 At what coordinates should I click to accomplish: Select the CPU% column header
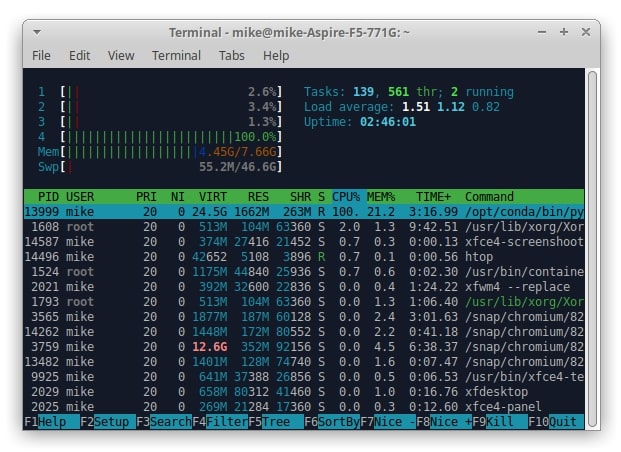pyautogui.click(x=346, y=197)
